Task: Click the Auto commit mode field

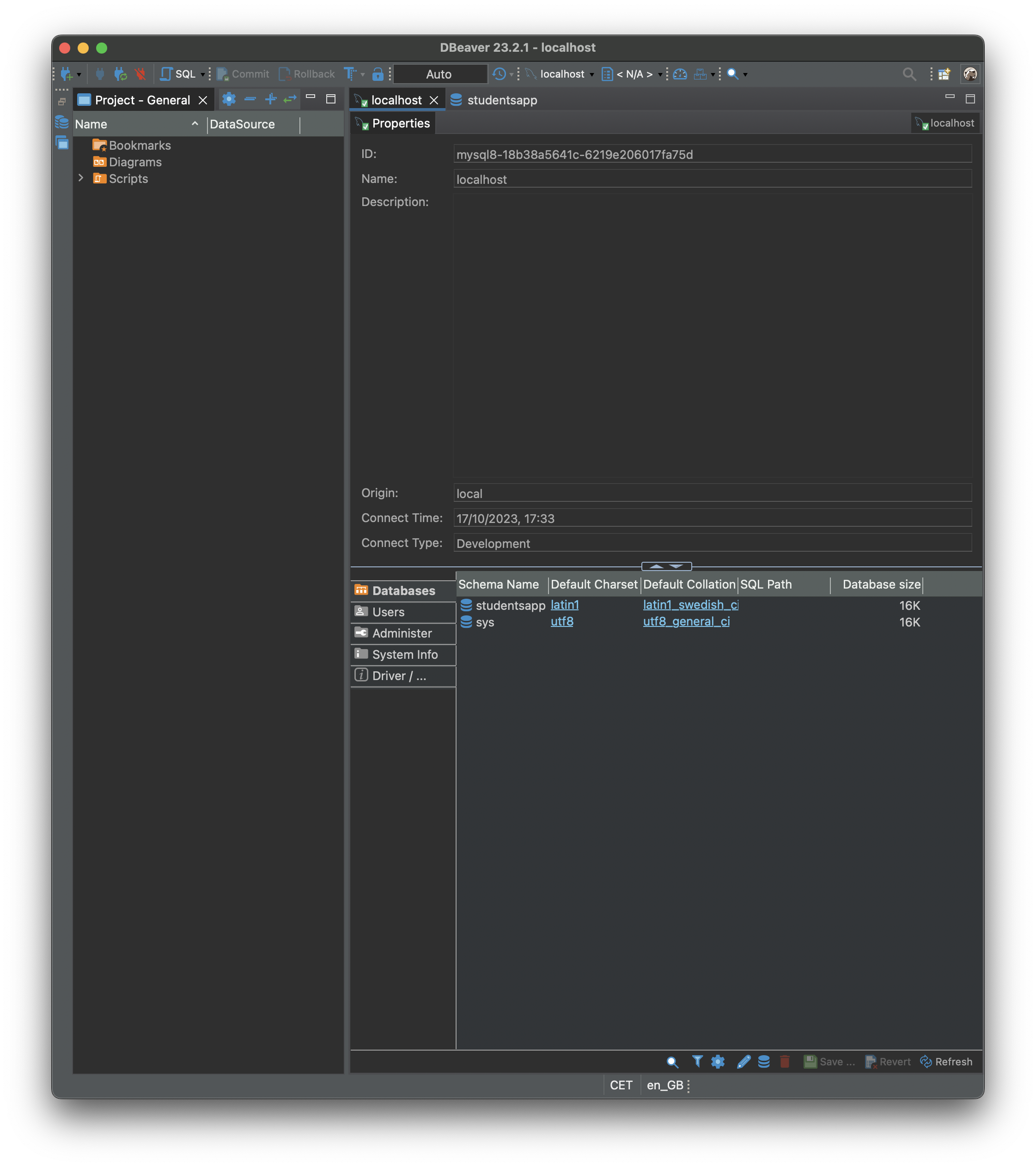Action: pyautogui.click(x=440, y=73)
